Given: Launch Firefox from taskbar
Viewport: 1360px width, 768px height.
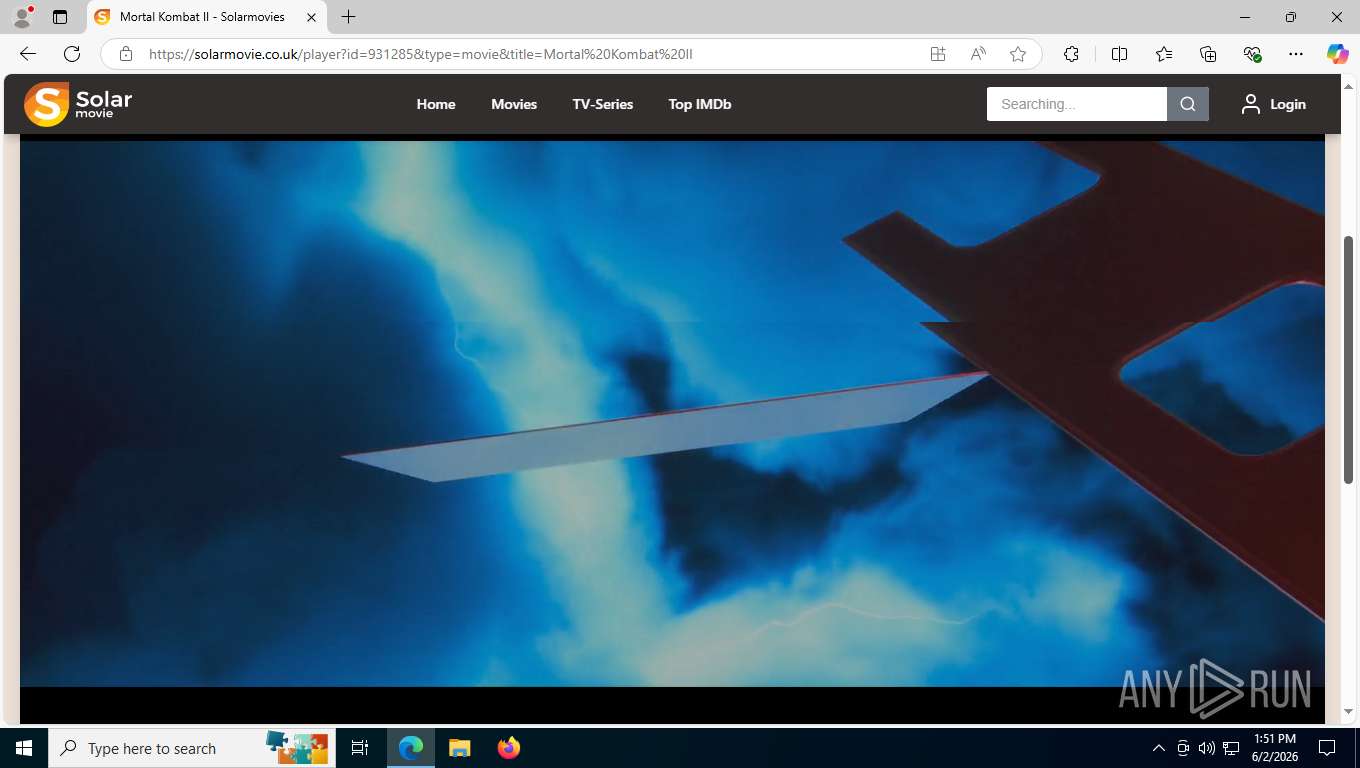Looking at the screenshot, I should 509,748.
